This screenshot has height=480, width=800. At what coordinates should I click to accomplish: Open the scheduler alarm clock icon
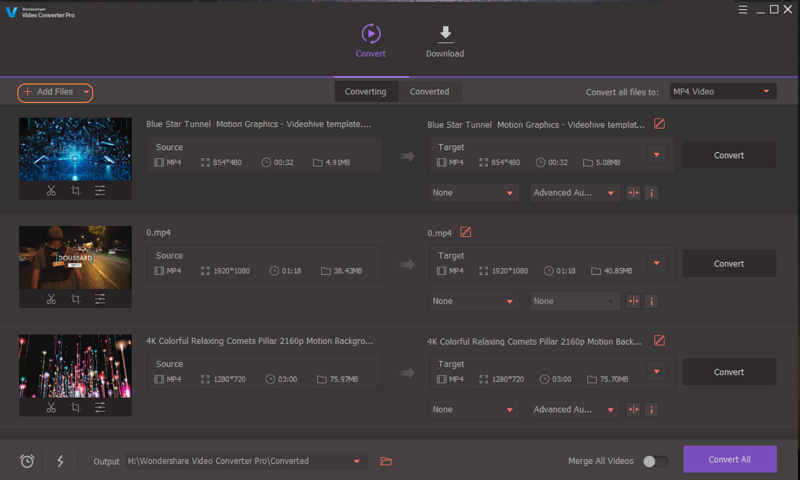27,461
